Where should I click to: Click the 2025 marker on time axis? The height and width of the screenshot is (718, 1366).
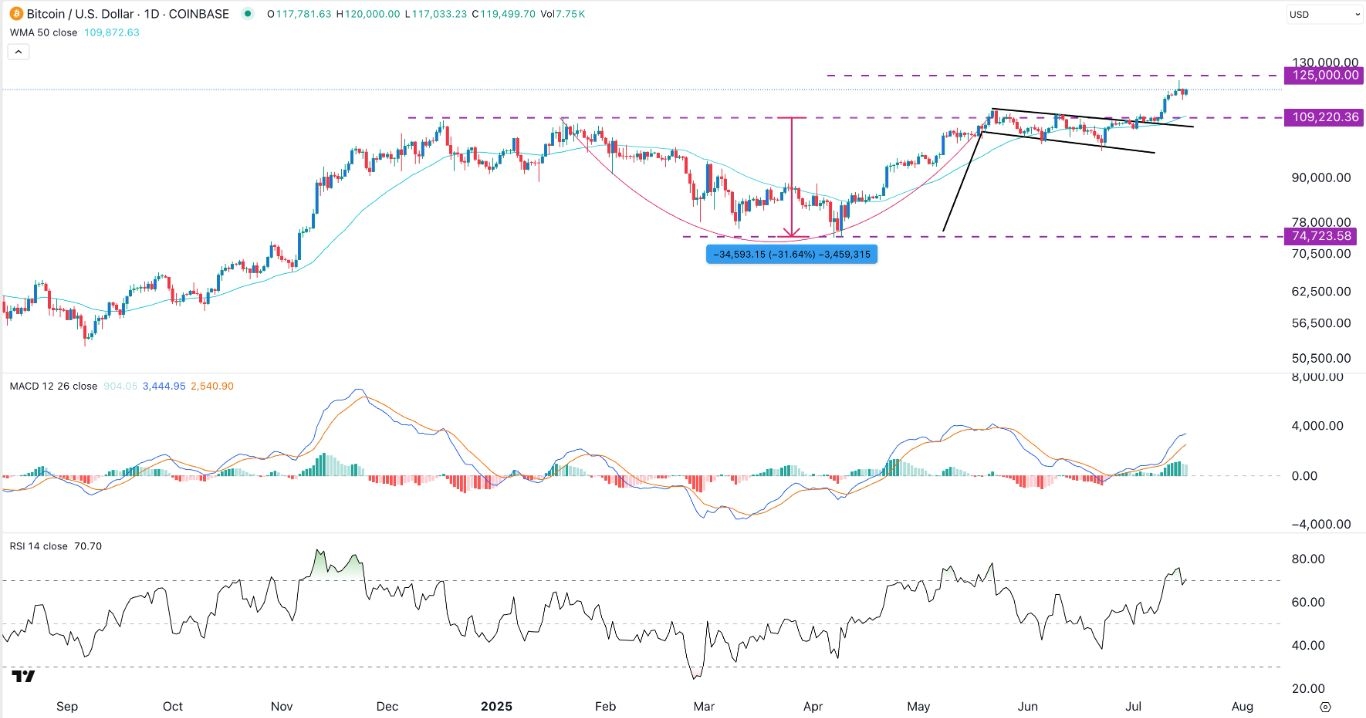(x=495, y=706)
